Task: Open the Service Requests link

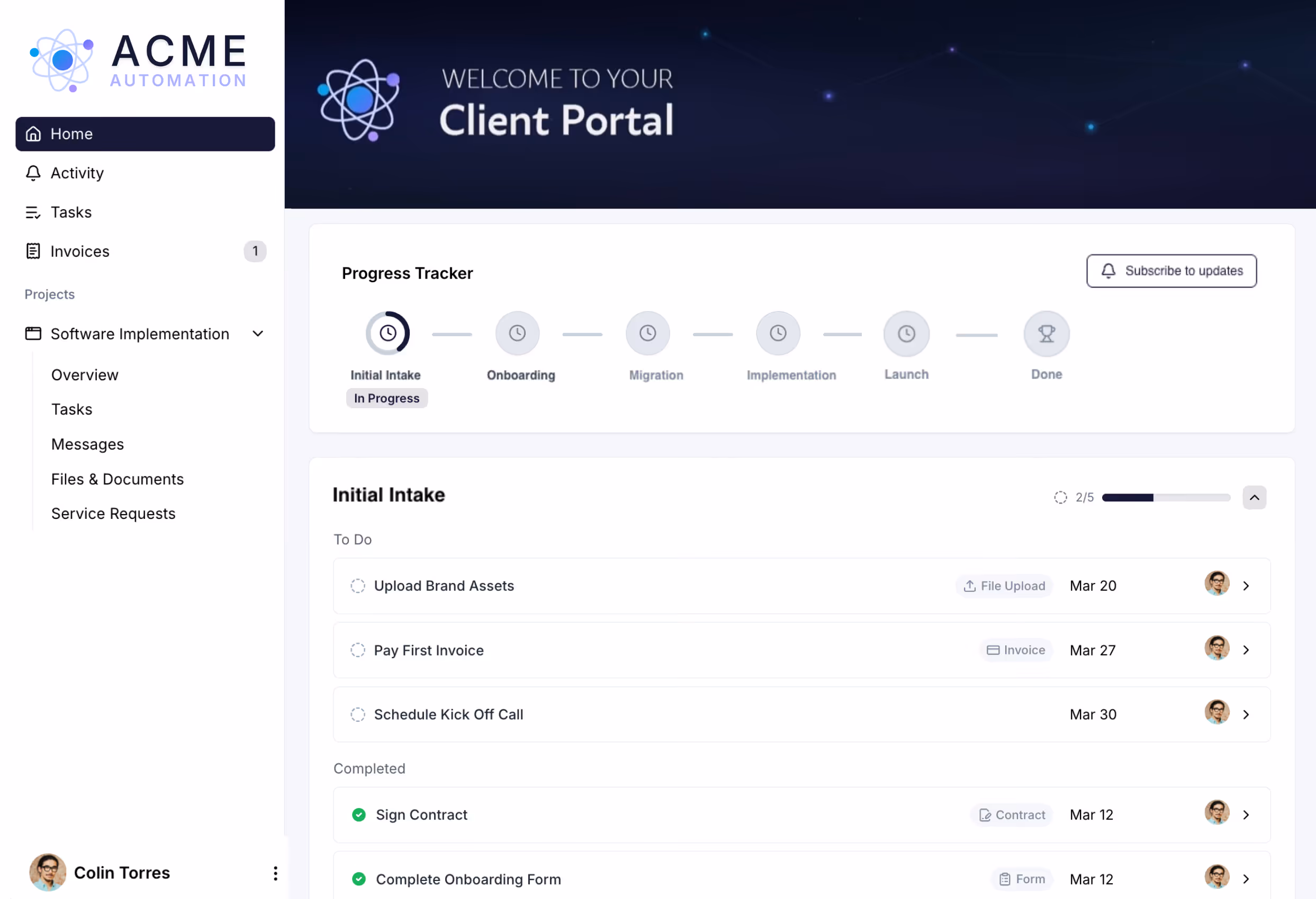Action: (113, 514)
